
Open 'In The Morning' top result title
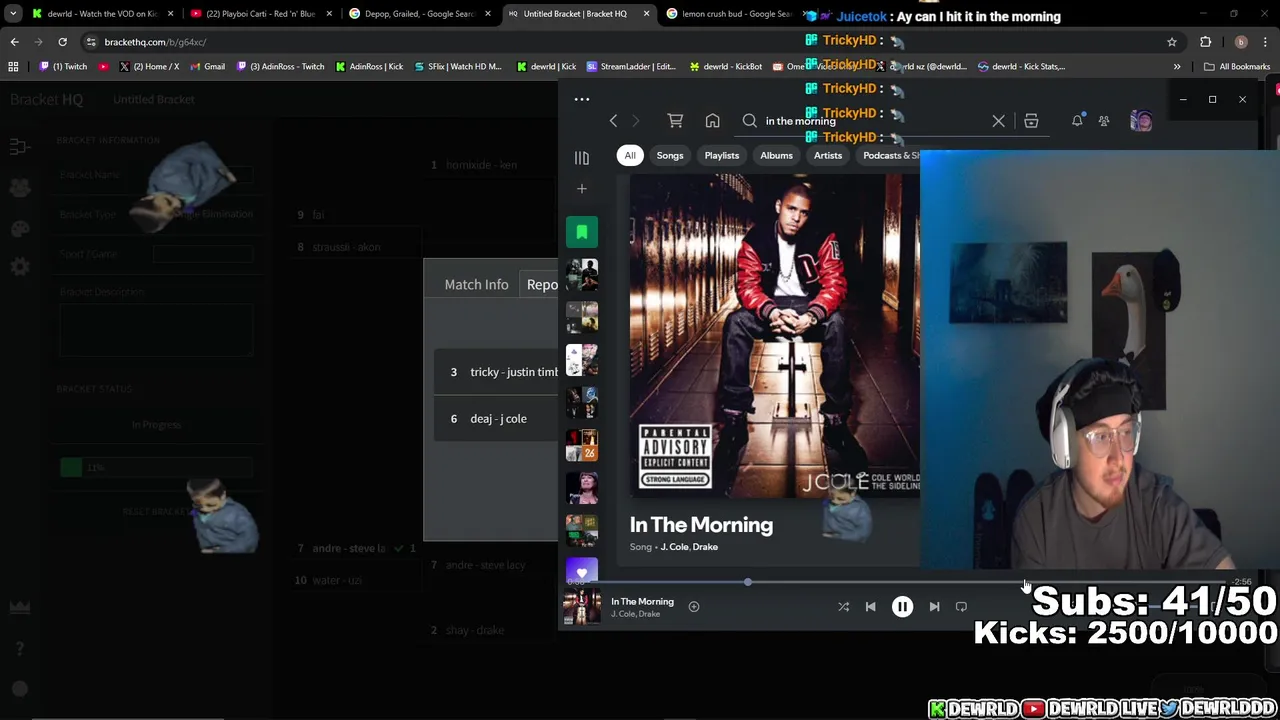point(701,525)
